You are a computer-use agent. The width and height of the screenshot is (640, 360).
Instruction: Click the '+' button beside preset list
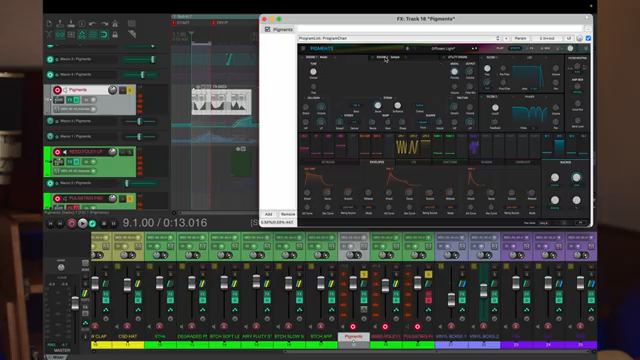click(506, 38)
